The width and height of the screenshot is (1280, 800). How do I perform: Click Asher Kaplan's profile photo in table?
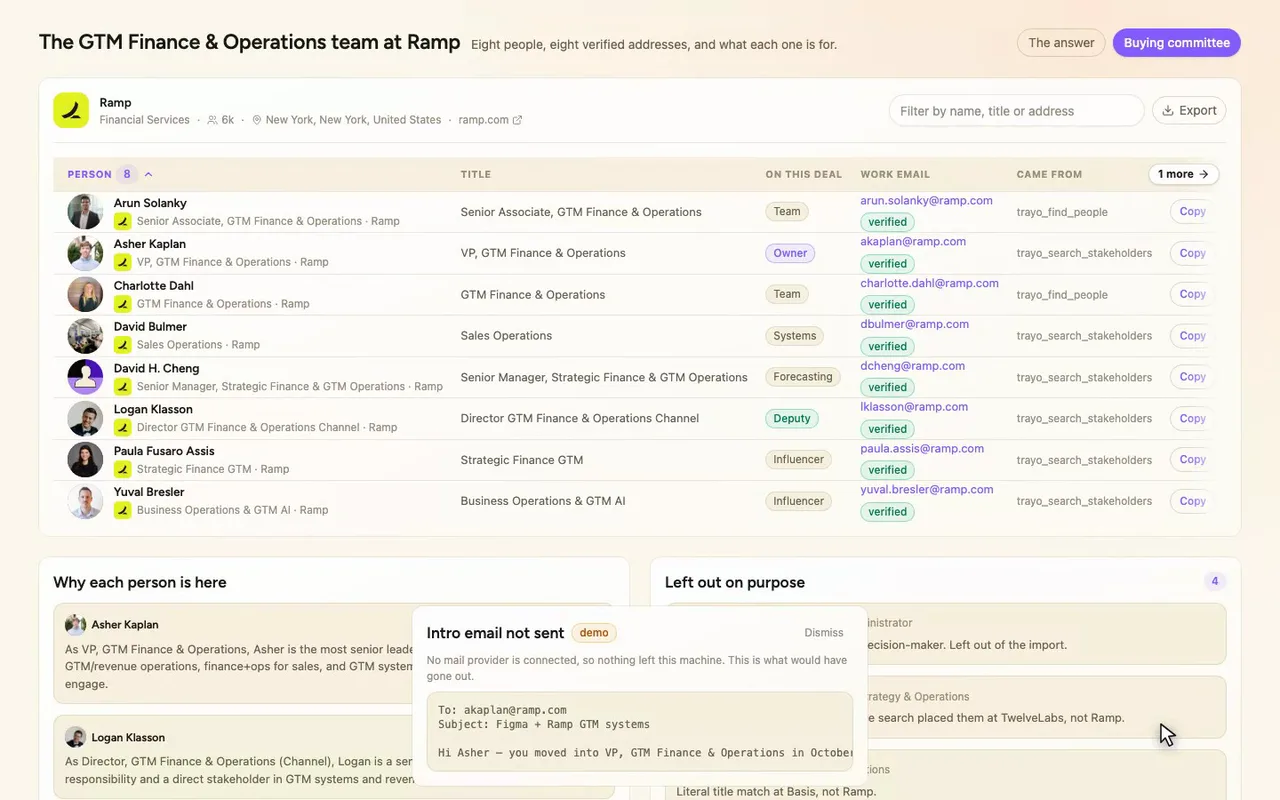click(85, 253)
